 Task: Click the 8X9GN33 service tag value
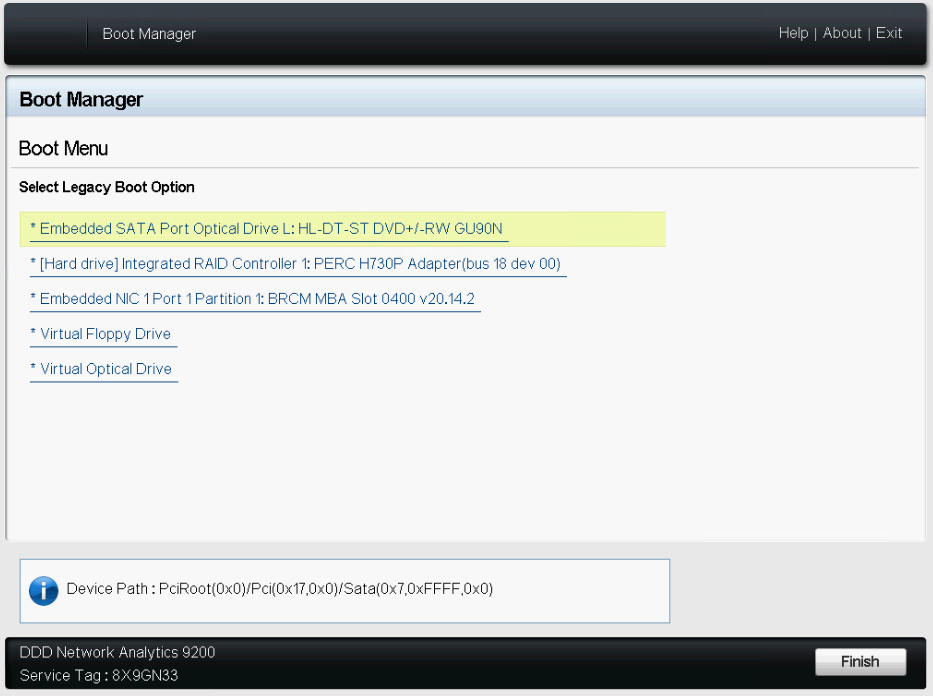point(146,675)
